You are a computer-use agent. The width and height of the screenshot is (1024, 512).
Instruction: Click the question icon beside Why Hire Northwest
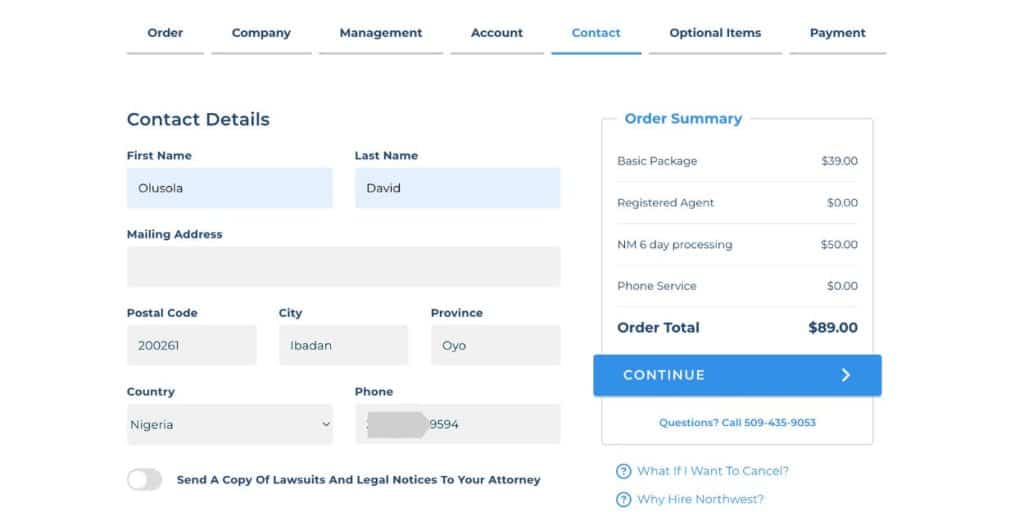[623, 499]
